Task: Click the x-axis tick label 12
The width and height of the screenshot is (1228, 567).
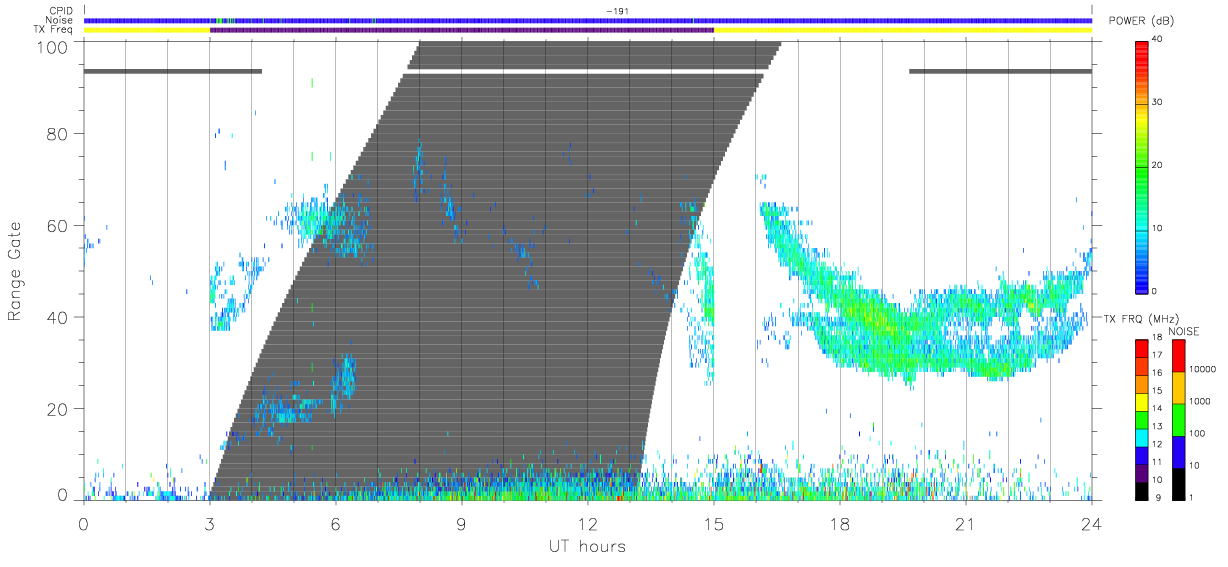Action: pyautogui.click(x=588, y=522)
